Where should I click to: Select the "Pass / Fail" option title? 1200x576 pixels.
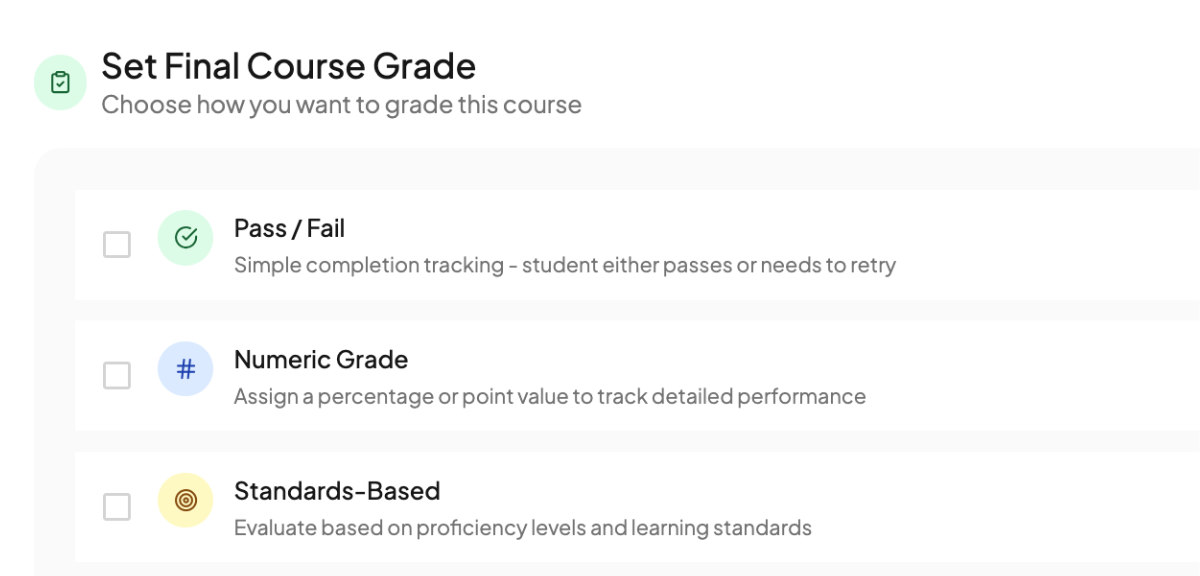tap(289, 229)
